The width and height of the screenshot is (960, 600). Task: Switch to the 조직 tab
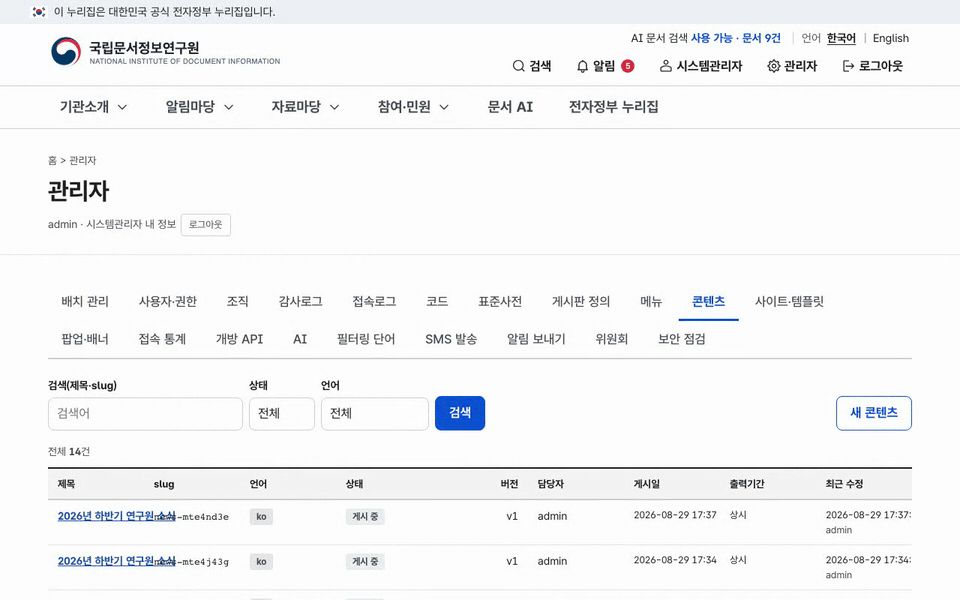coord(238,301)
